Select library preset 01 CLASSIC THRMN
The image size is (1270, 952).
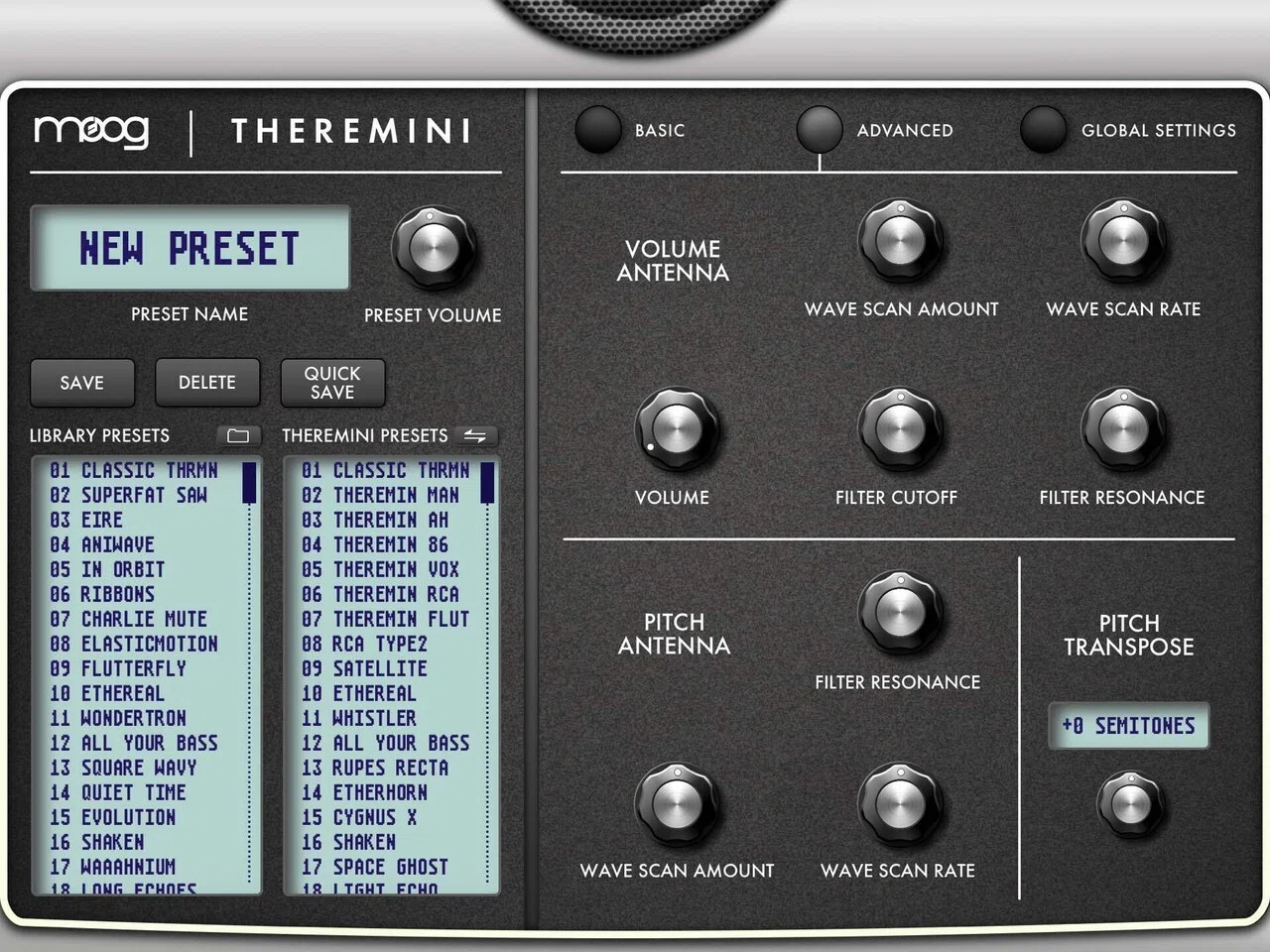133,470
